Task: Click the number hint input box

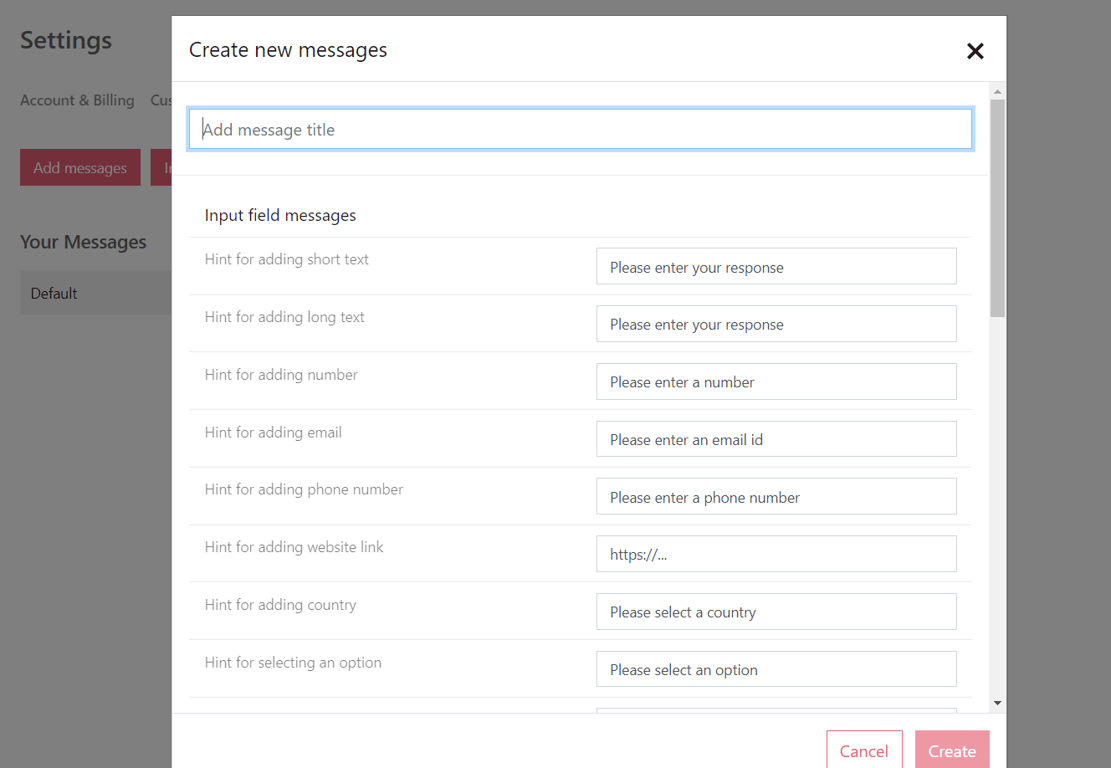Action: point(776,382)
